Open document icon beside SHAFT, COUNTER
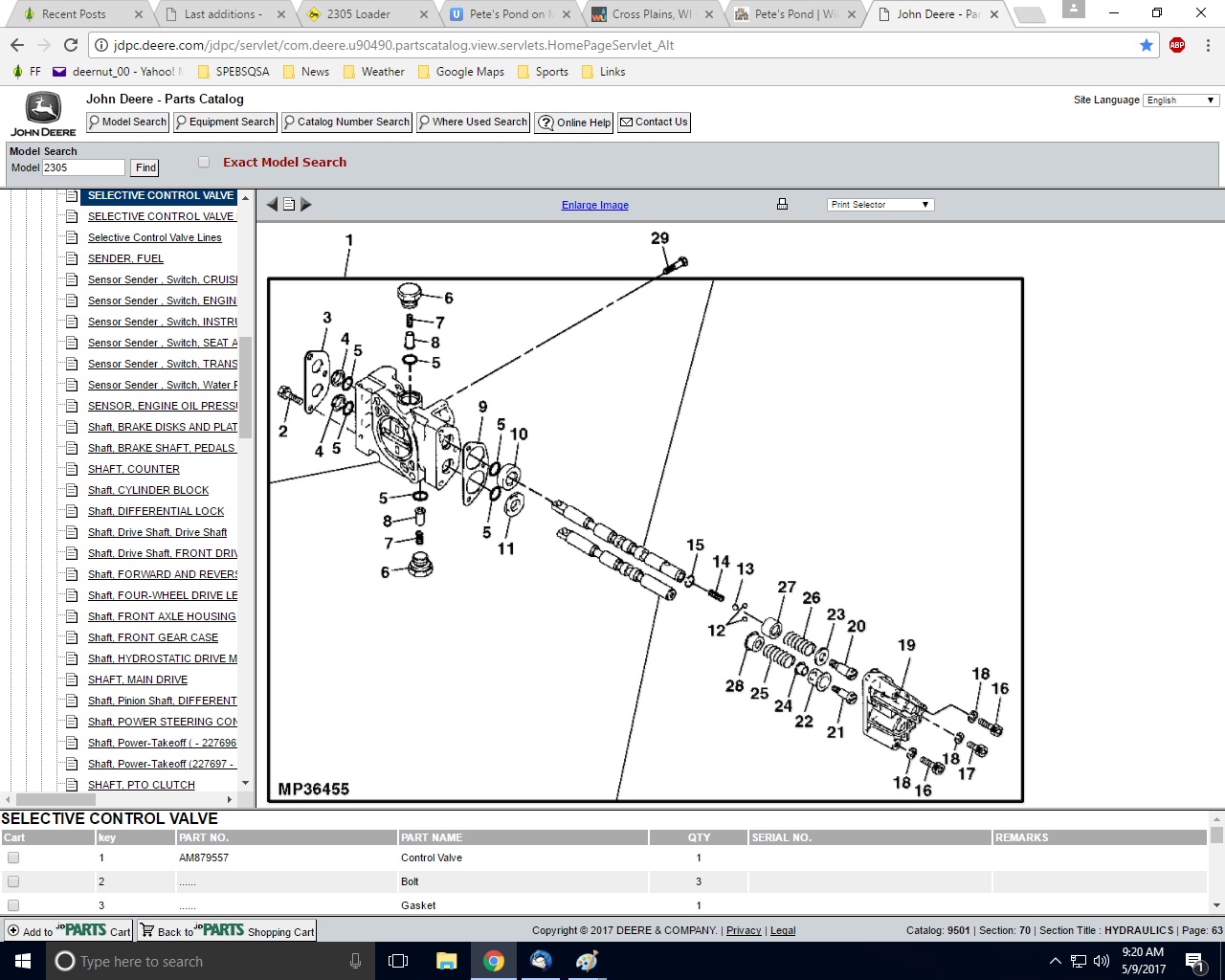Screen dimensions: 1225x980 [72, 469]
